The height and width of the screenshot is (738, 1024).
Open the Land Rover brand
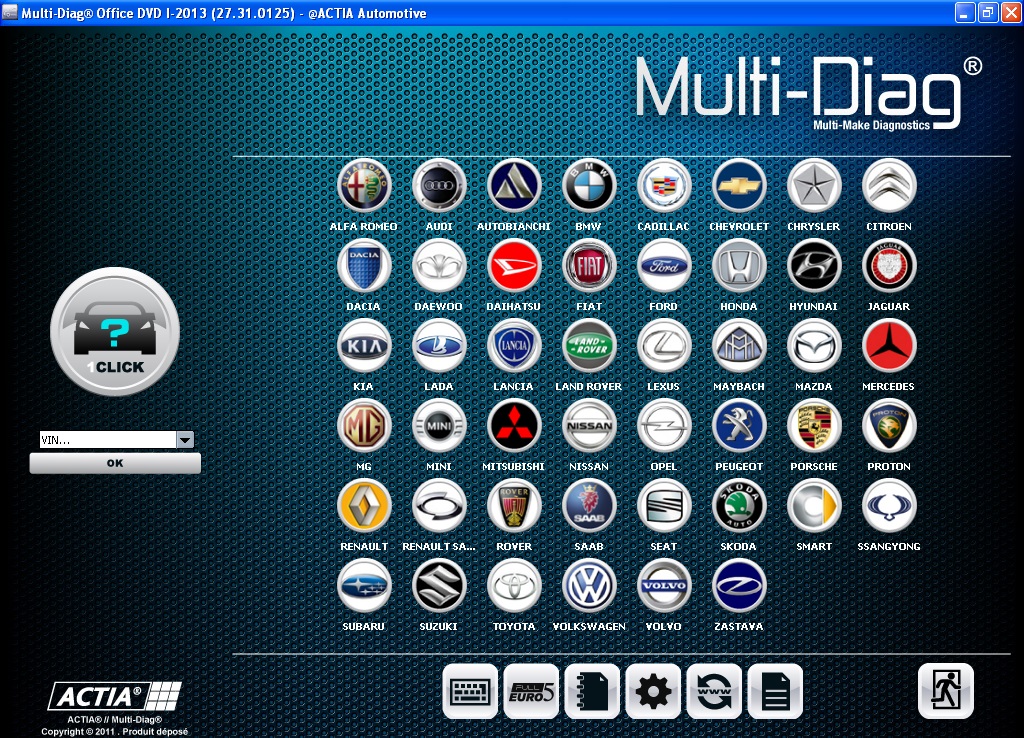point(589,346)
